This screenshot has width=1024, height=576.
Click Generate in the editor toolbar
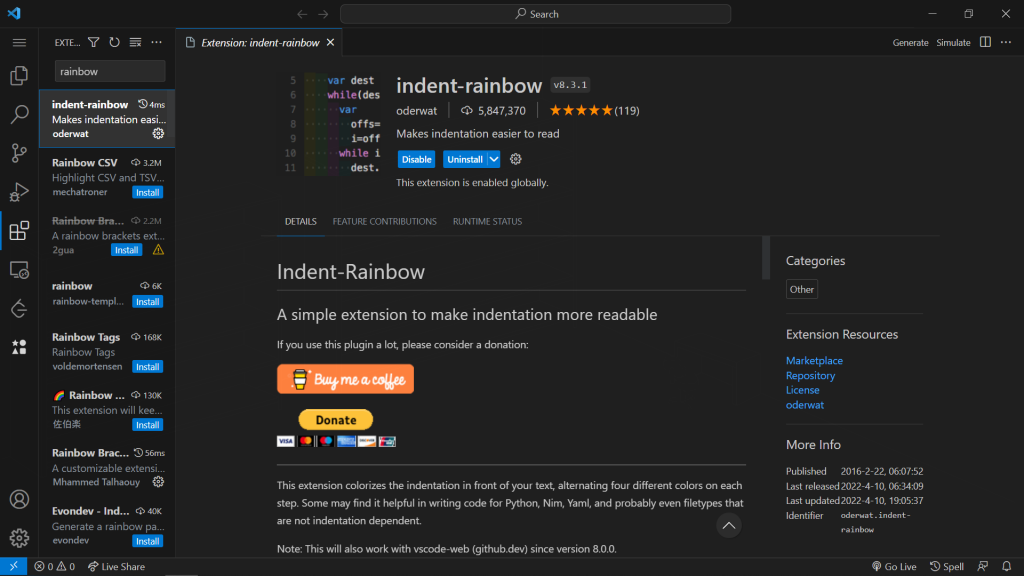(910, 42)
